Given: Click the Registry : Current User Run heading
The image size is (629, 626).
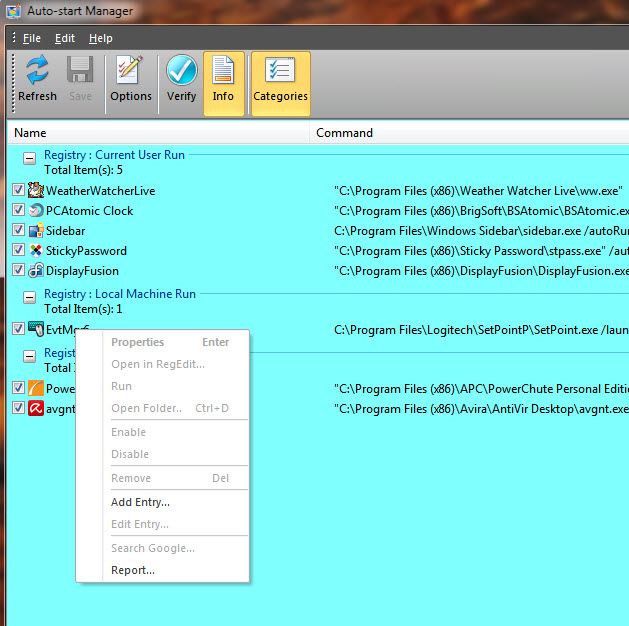Looking at the screenshot, I should [x=114, y=155].
